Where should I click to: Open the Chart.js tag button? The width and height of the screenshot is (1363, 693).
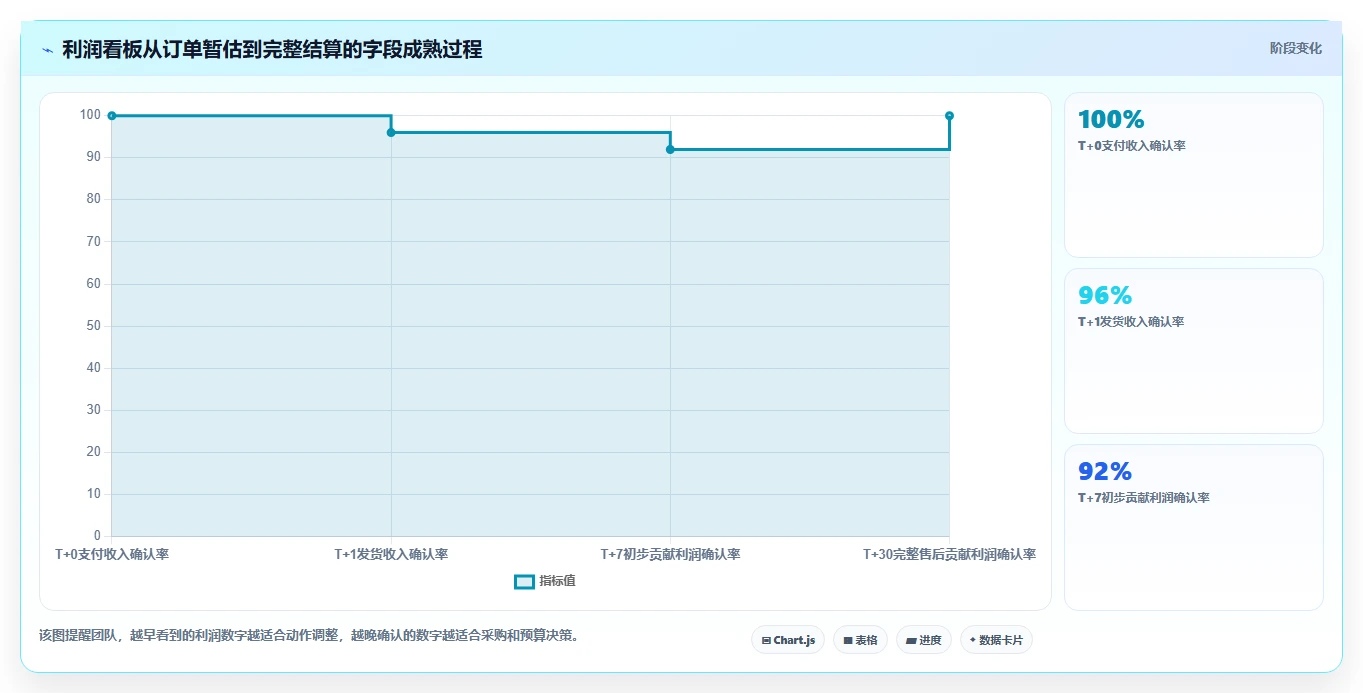click(x=788, y=640)
